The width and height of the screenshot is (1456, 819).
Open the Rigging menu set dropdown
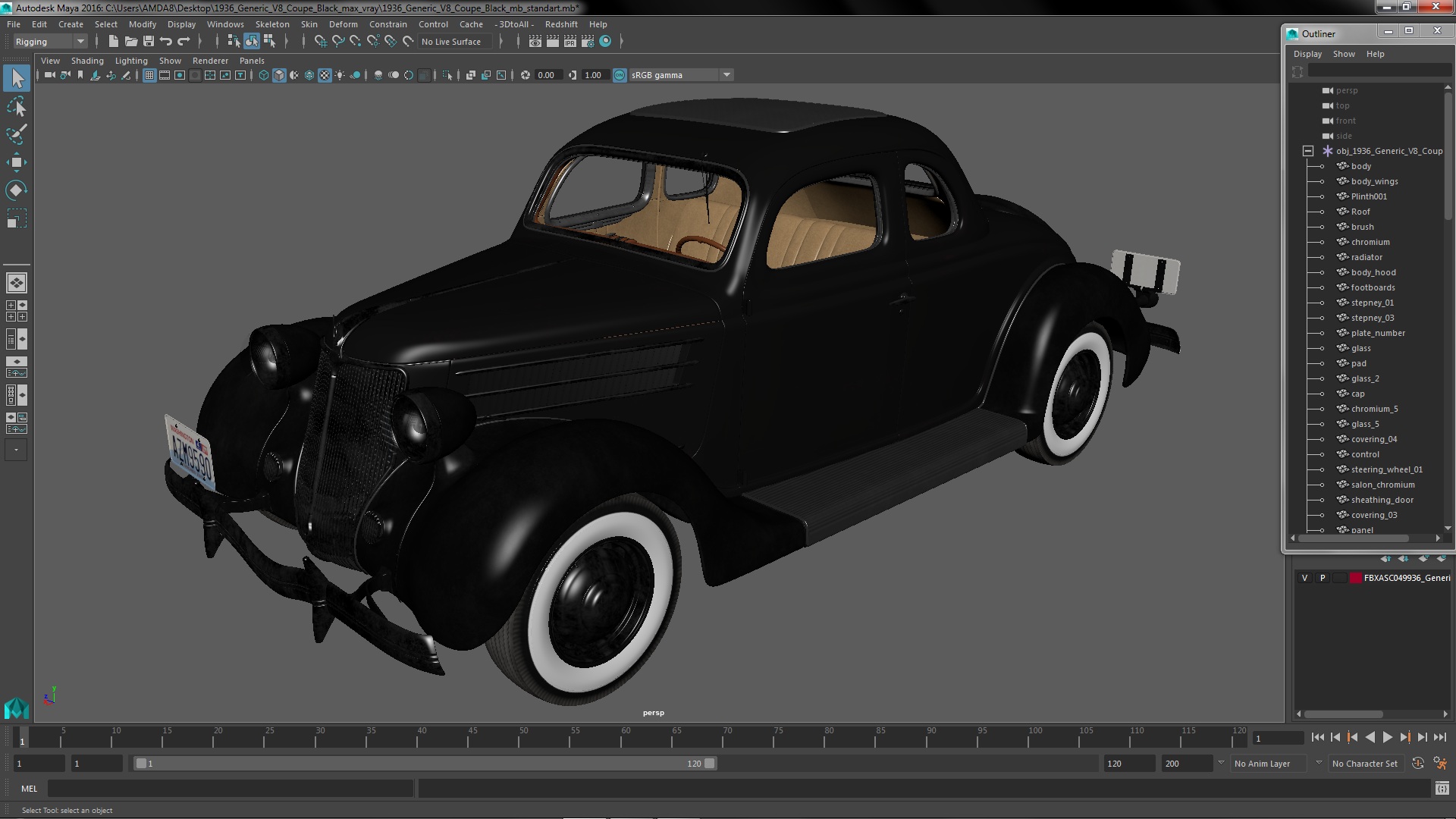[x=50, y=42]
